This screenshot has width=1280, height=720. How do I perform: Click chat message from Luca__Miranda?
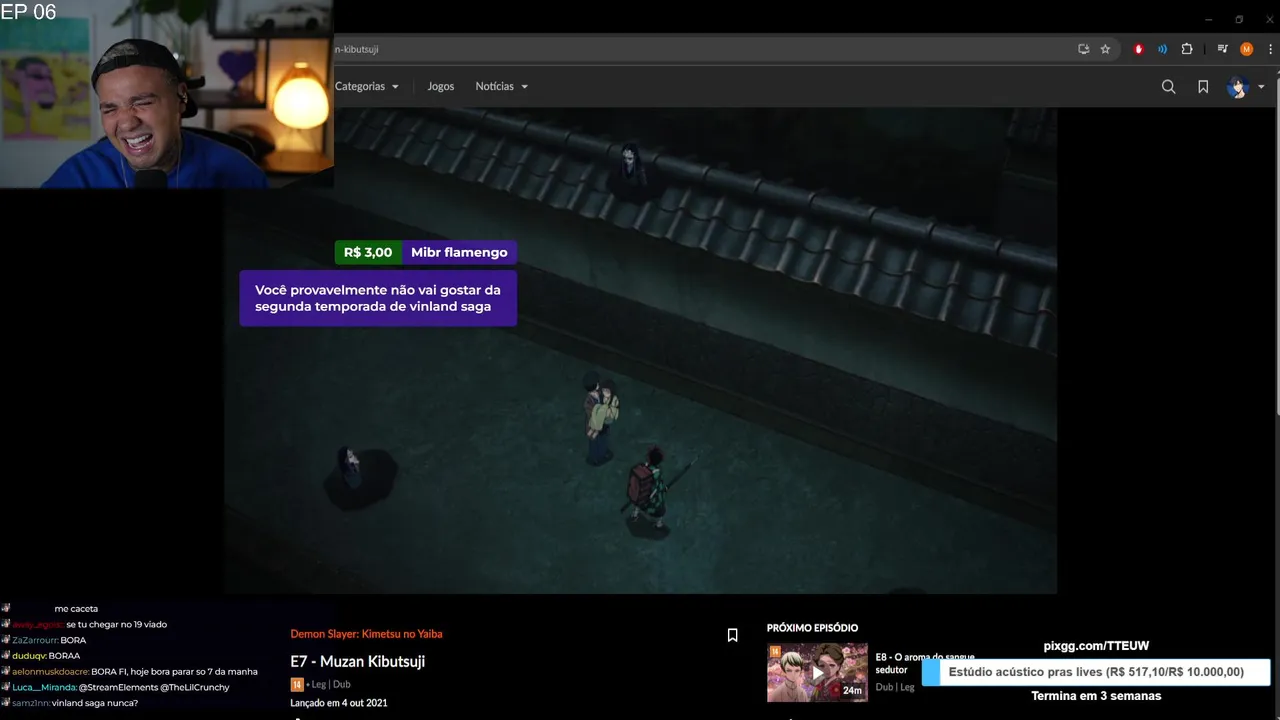pos(121,687)
